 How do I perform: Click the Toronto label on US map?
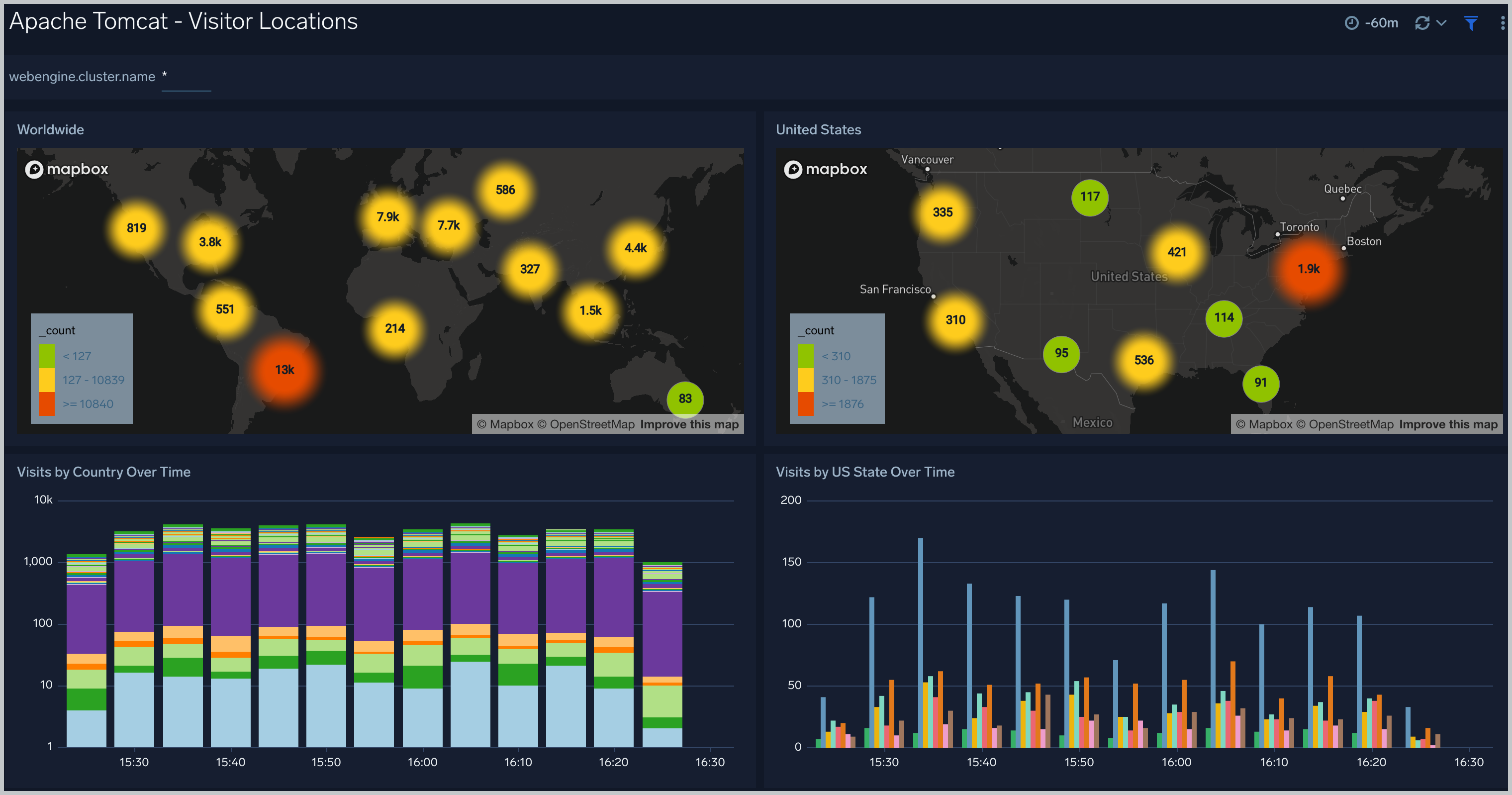1299,227
